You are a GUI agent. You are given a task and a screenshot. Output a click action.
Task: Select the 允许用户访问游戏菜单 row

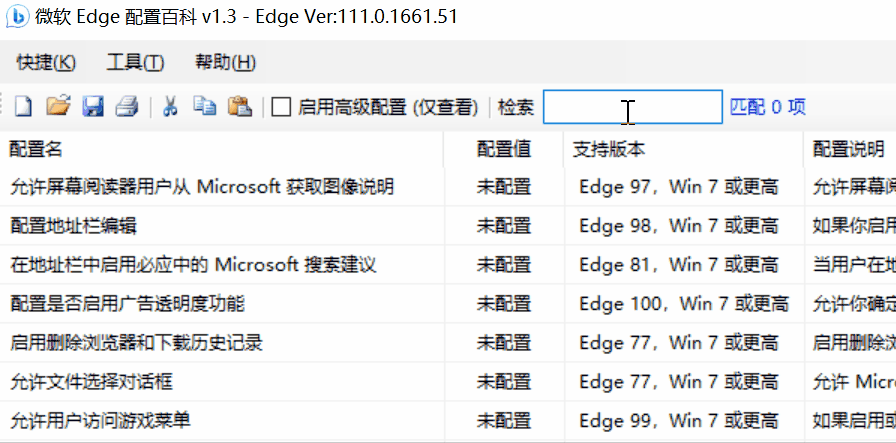[100, 421]
